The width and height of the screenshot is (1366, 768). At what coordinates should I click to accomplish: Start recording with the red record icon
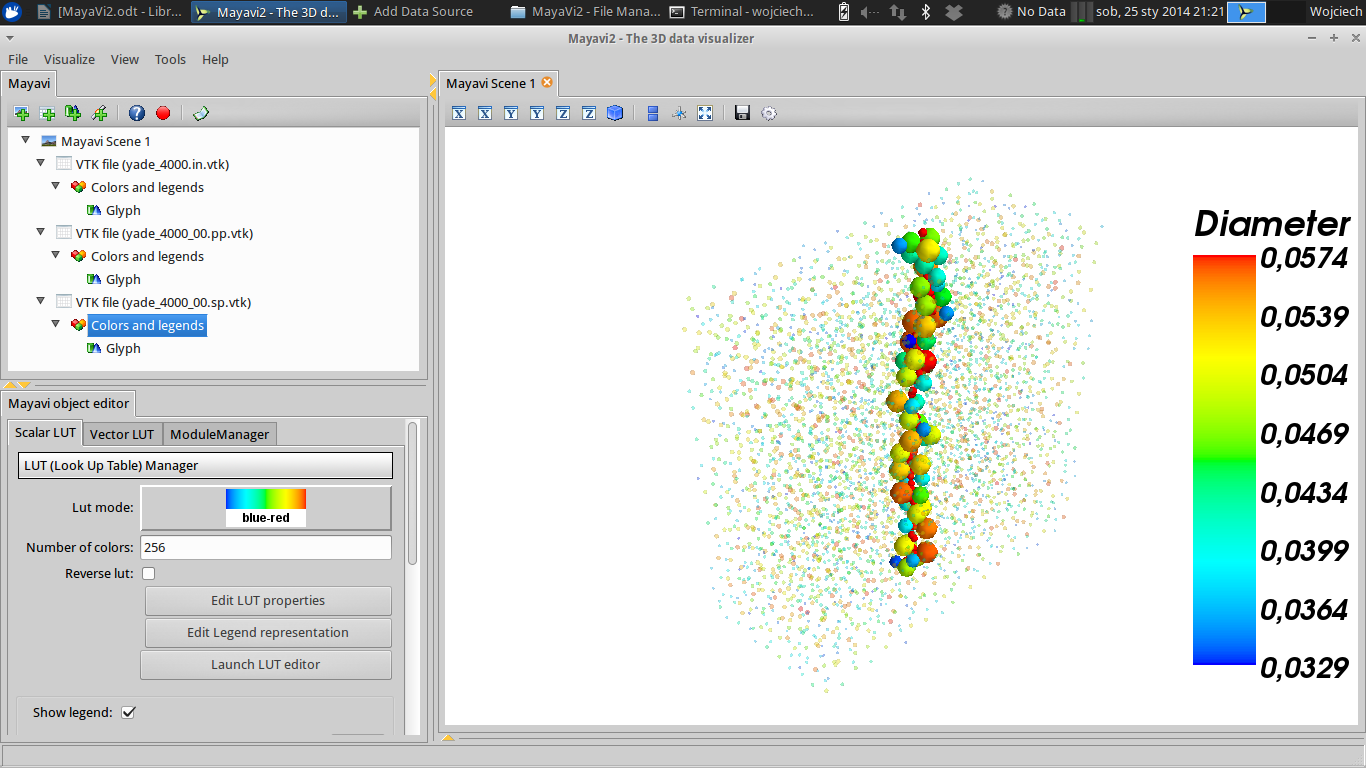(x=163, y=113)
